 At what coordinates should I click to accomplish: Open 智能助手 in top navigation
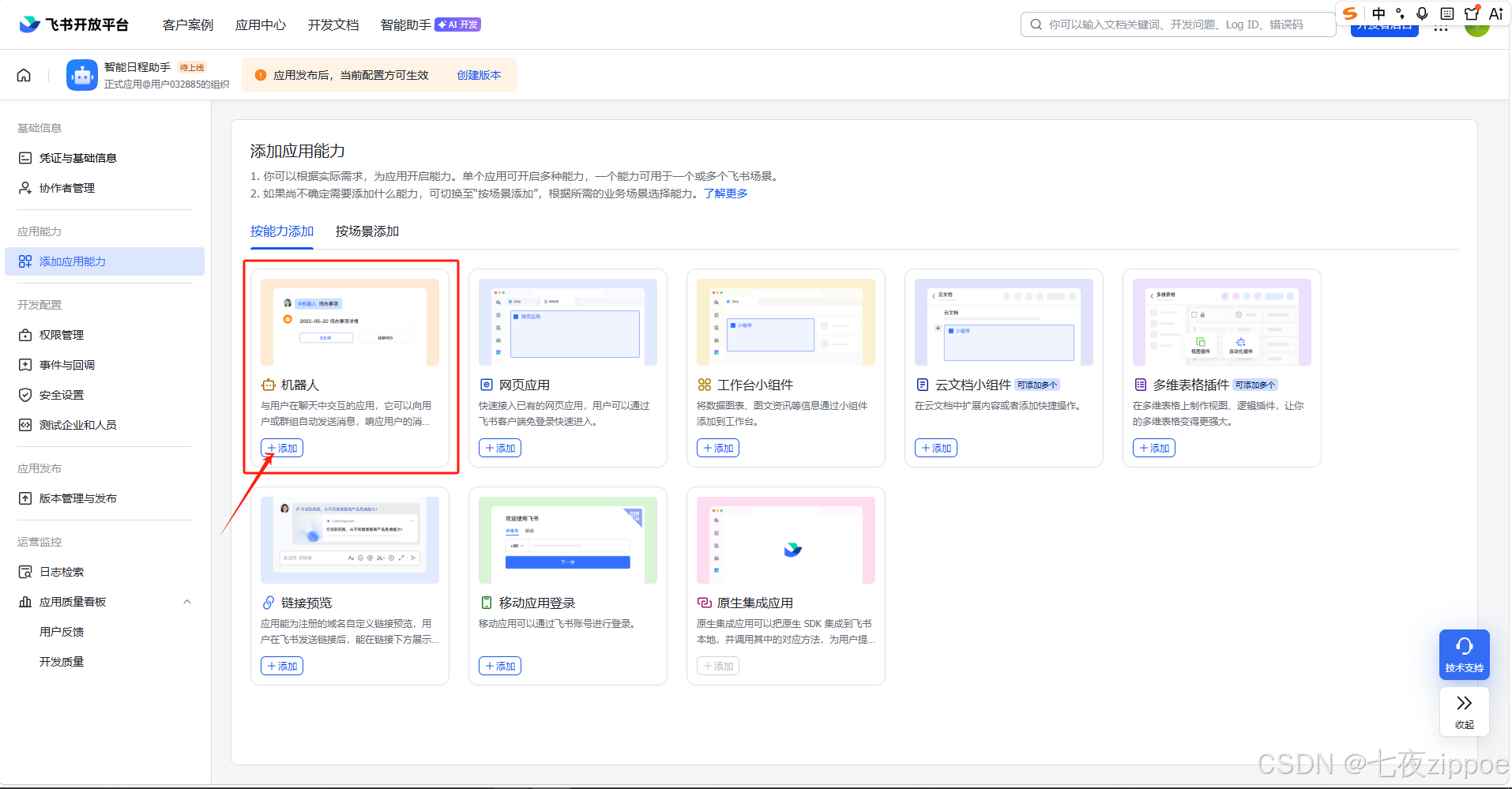(406, 24)
